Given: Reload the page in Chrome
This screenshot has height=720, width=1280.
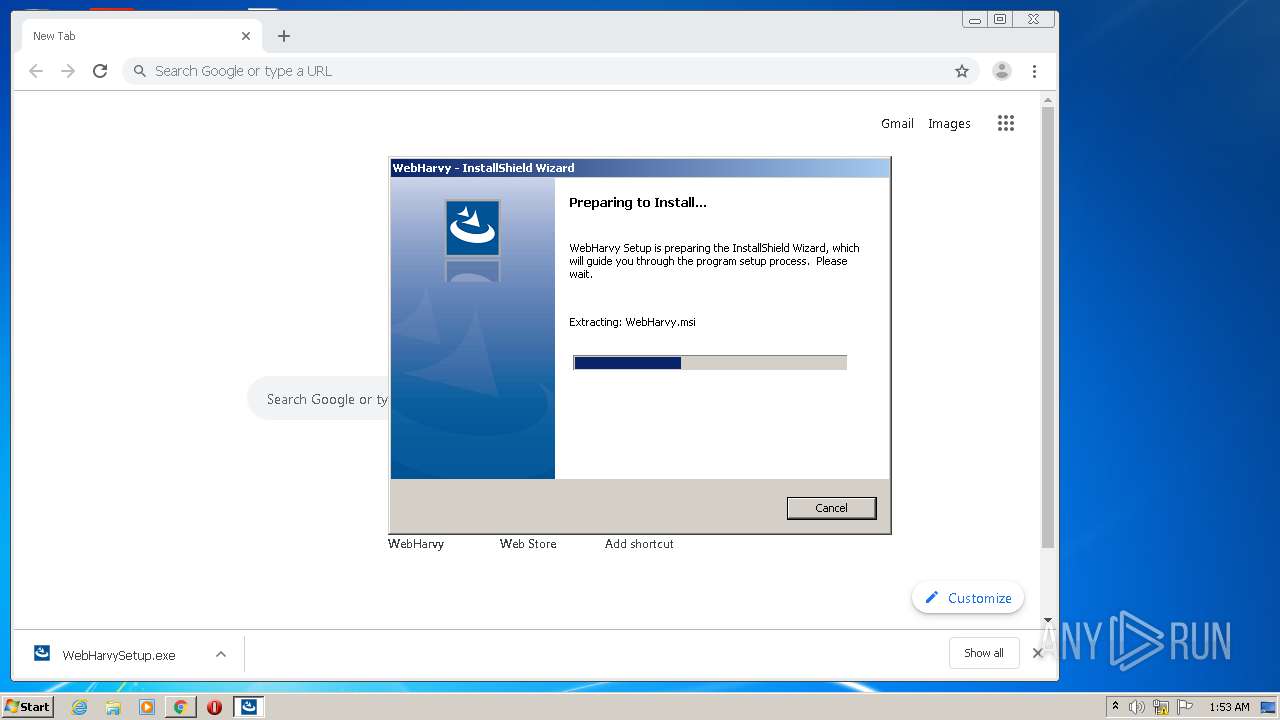Looking at the screenshot, I should pyautogui.click(x=100, y=71).
